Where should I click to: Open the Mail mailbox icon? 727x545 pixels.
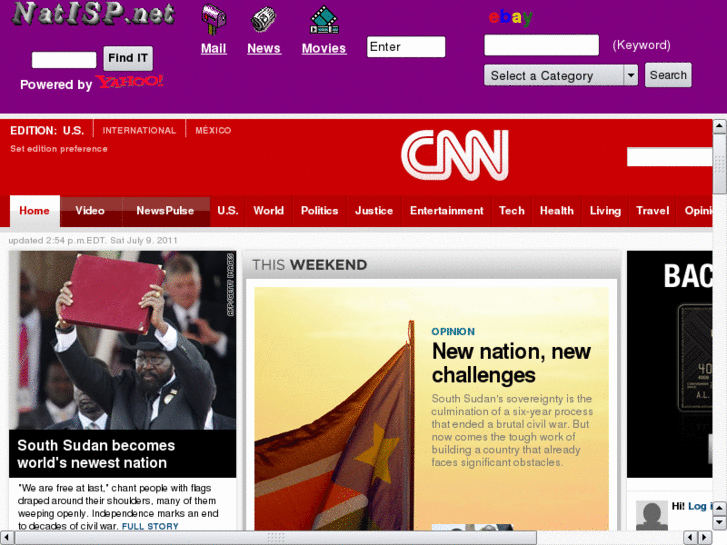[x=213, y=19]
